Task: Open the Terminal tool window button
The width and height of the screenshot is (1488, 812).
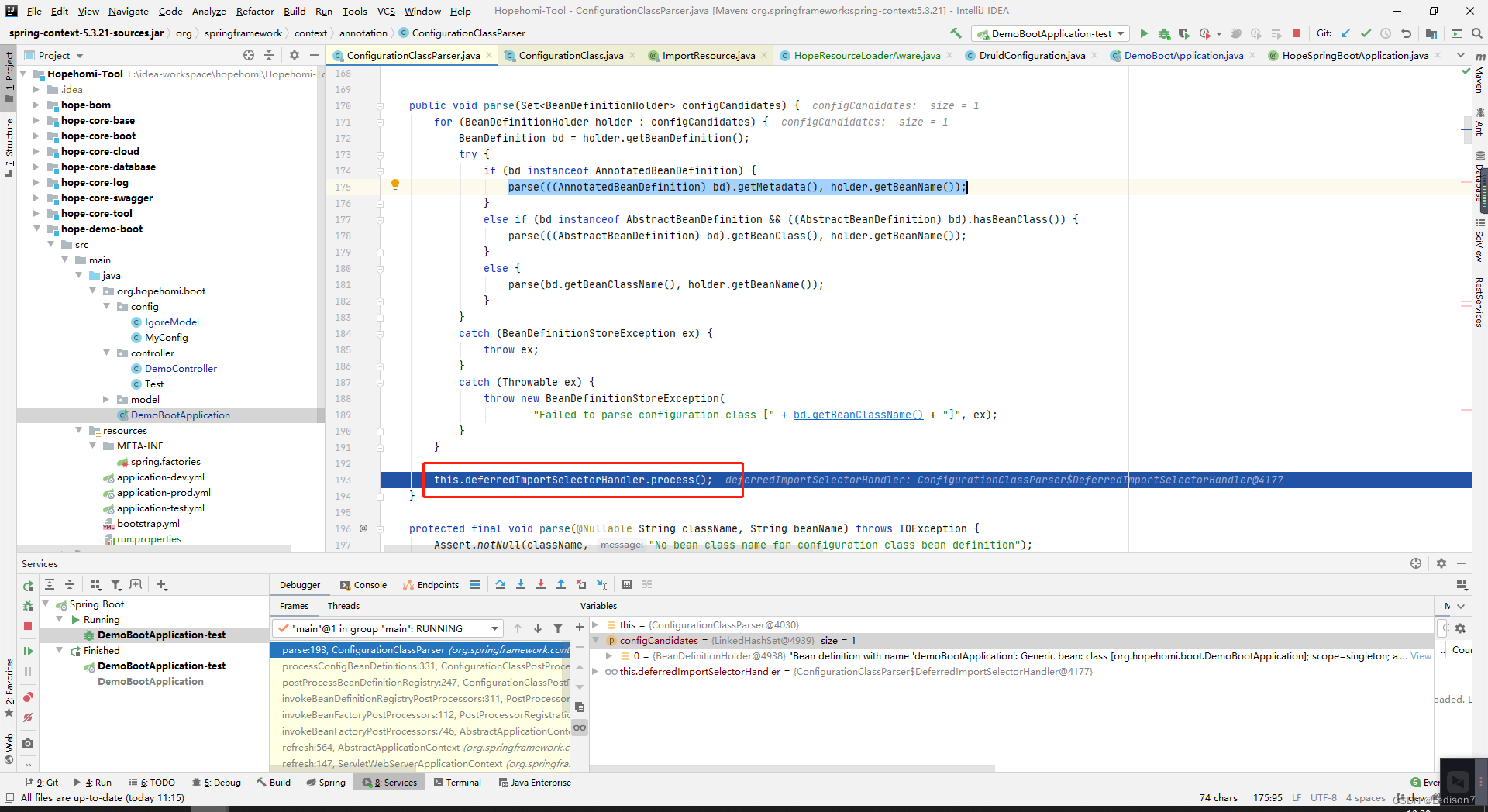Action: (x=458, y=783)
